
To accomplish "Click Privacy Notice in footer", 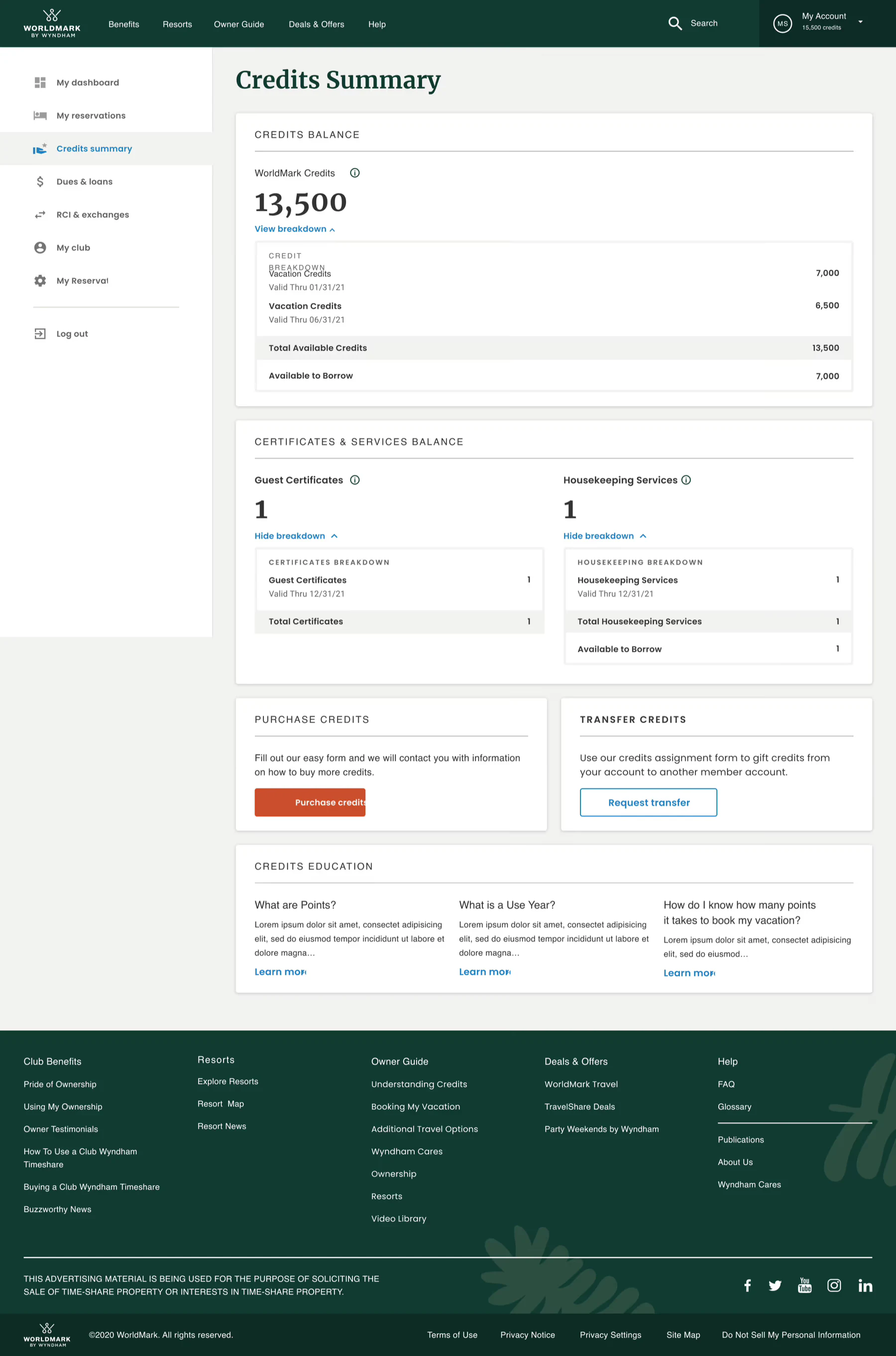I will 528,1335.
